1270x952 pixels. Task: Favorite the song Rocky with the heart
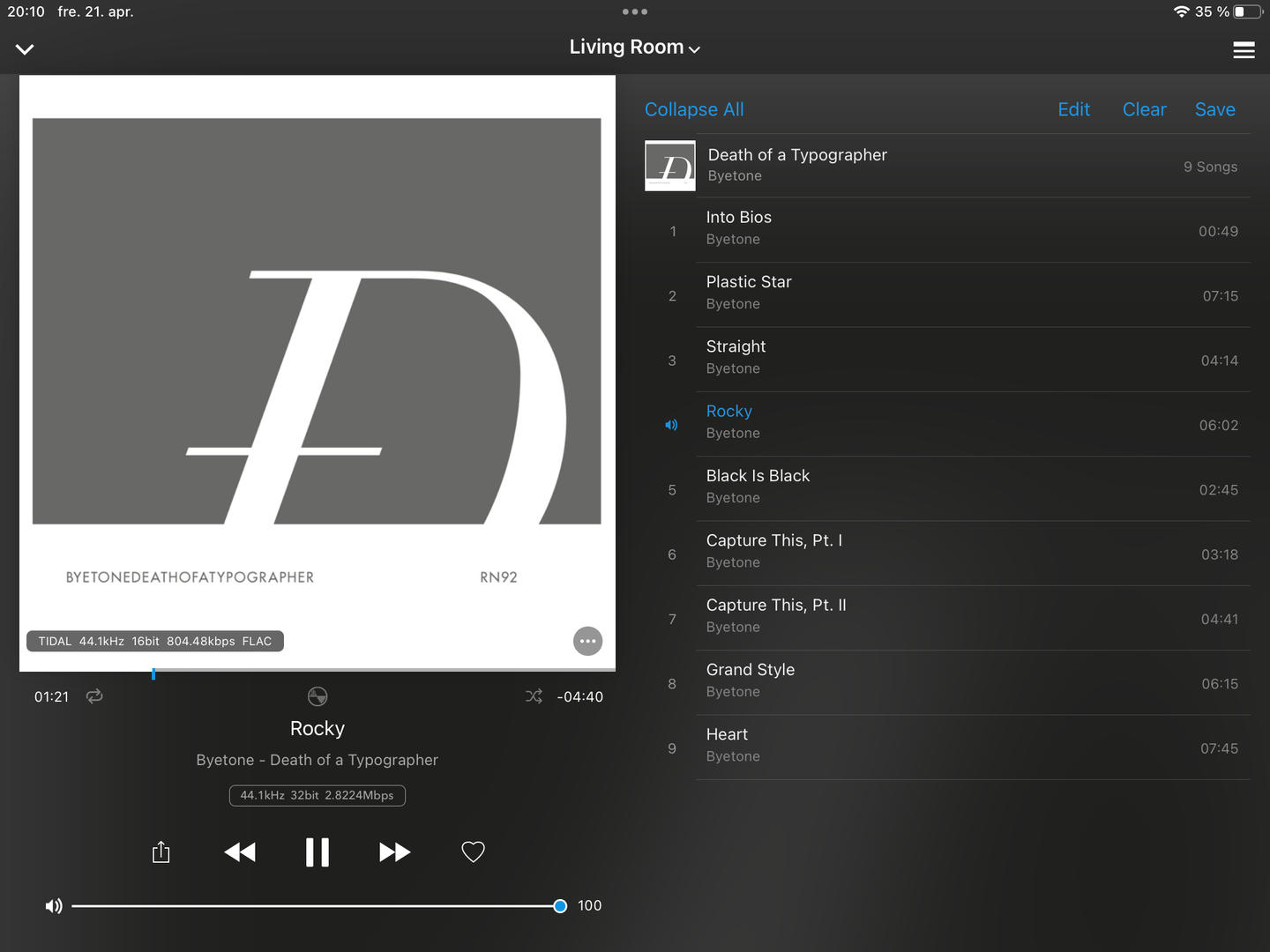[474, 852]
